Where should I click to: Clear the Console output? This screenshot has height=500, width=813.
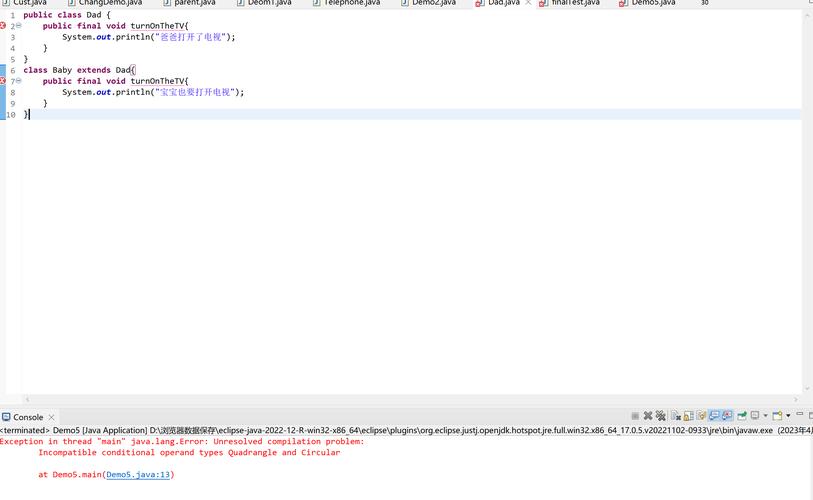[676, 416]
